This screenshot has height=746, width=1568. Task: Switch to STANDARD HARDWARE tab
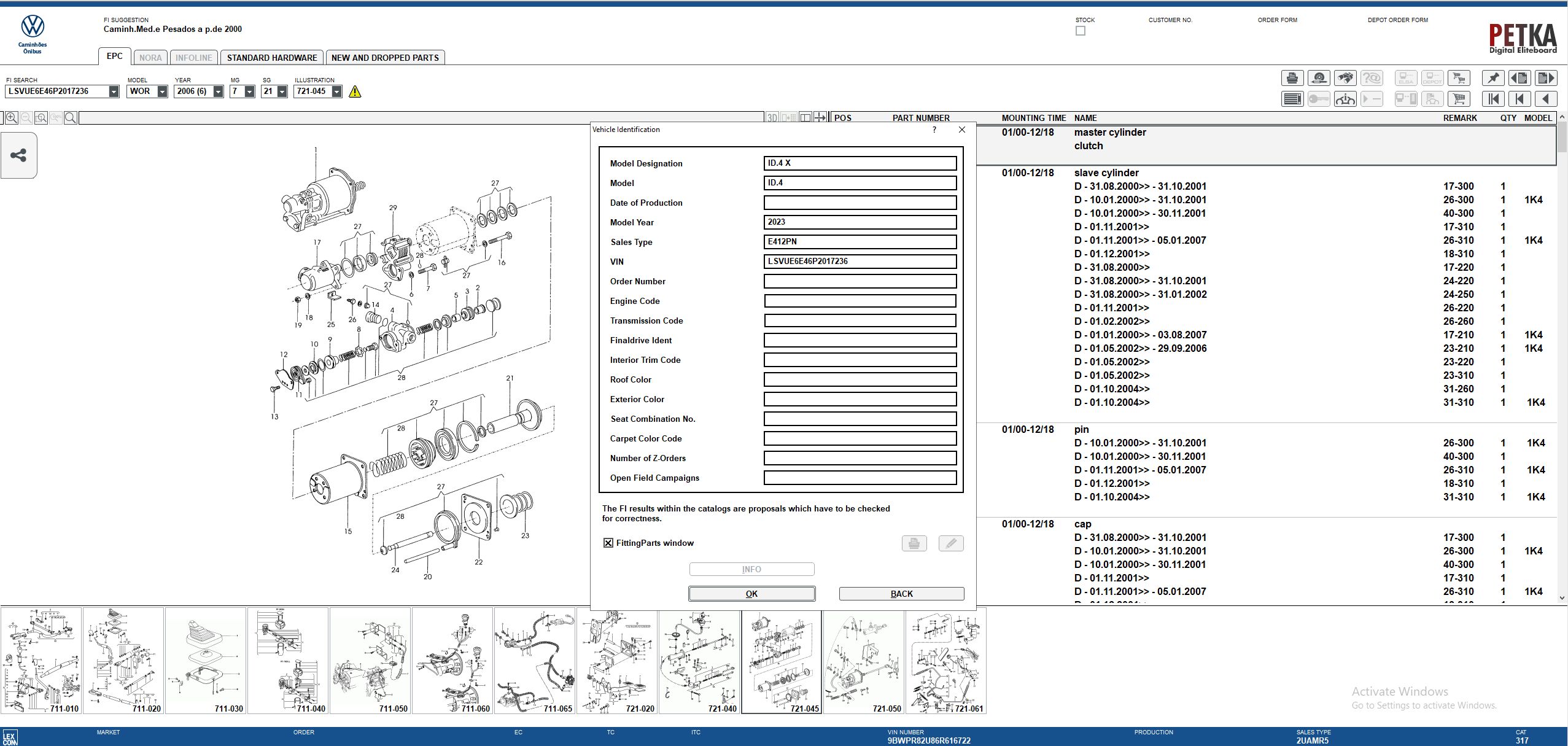point(272,58)
